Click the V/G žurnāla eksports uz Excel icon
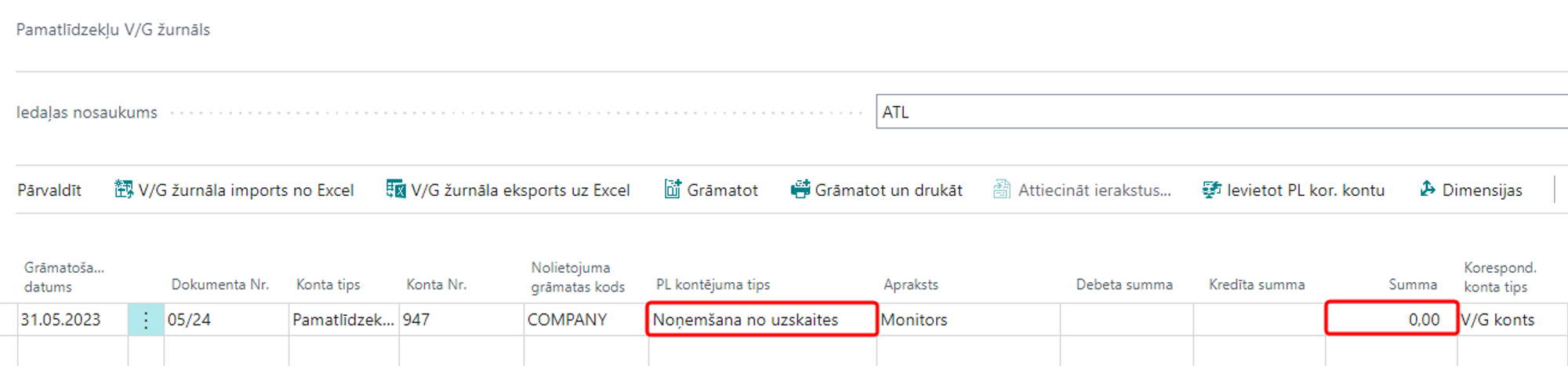The image size is (1568, 366). [x=396, y=190]
